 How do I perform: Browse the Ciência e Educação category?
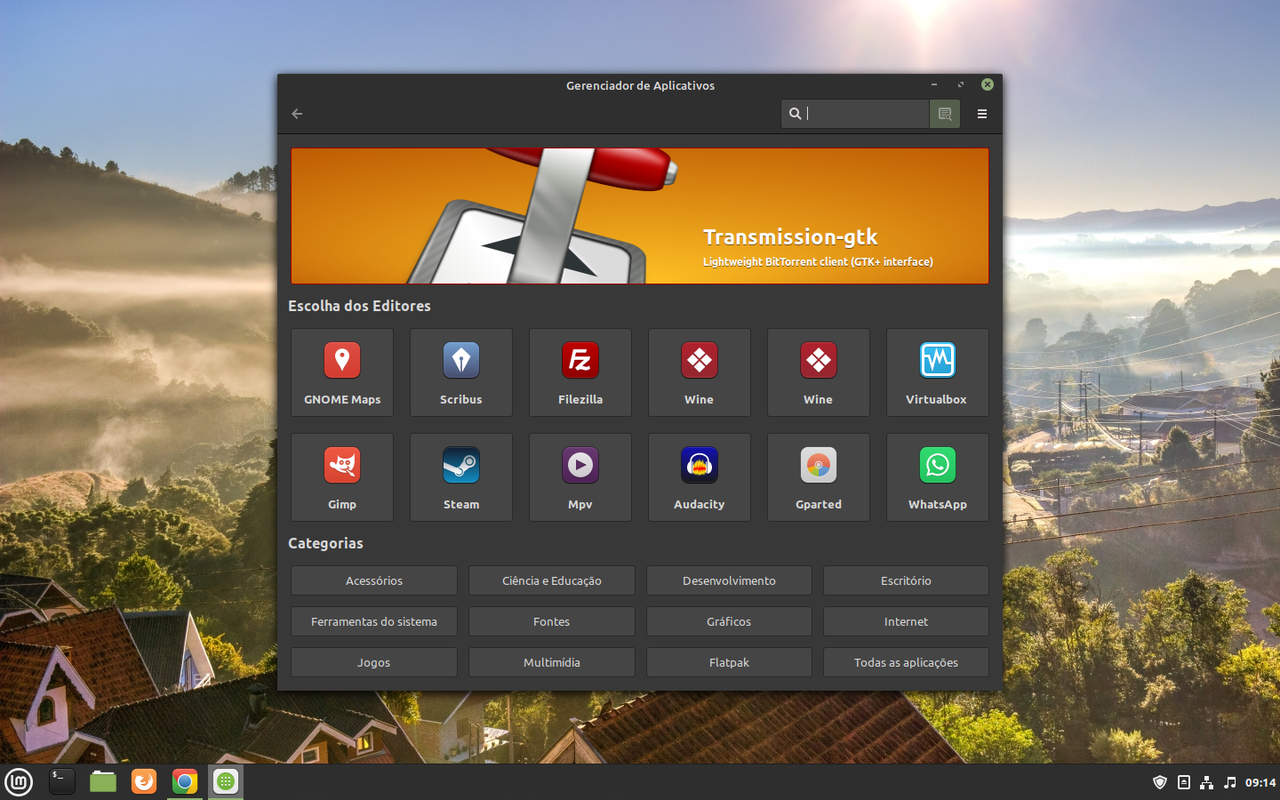coord(551,581)
